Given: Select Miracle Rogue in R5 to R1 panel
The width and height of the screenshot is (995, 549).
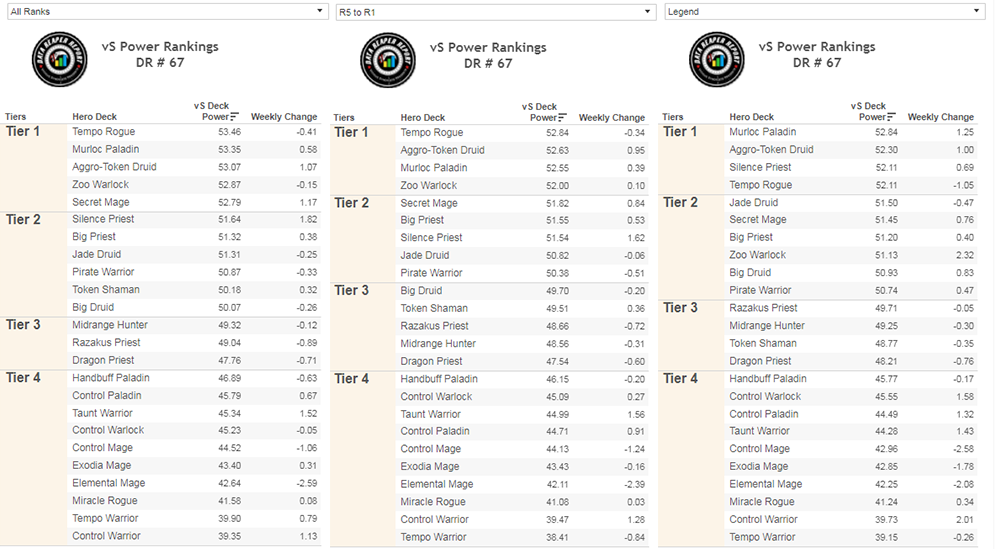Looking at the screenshot, I should (x=433, y=501).
